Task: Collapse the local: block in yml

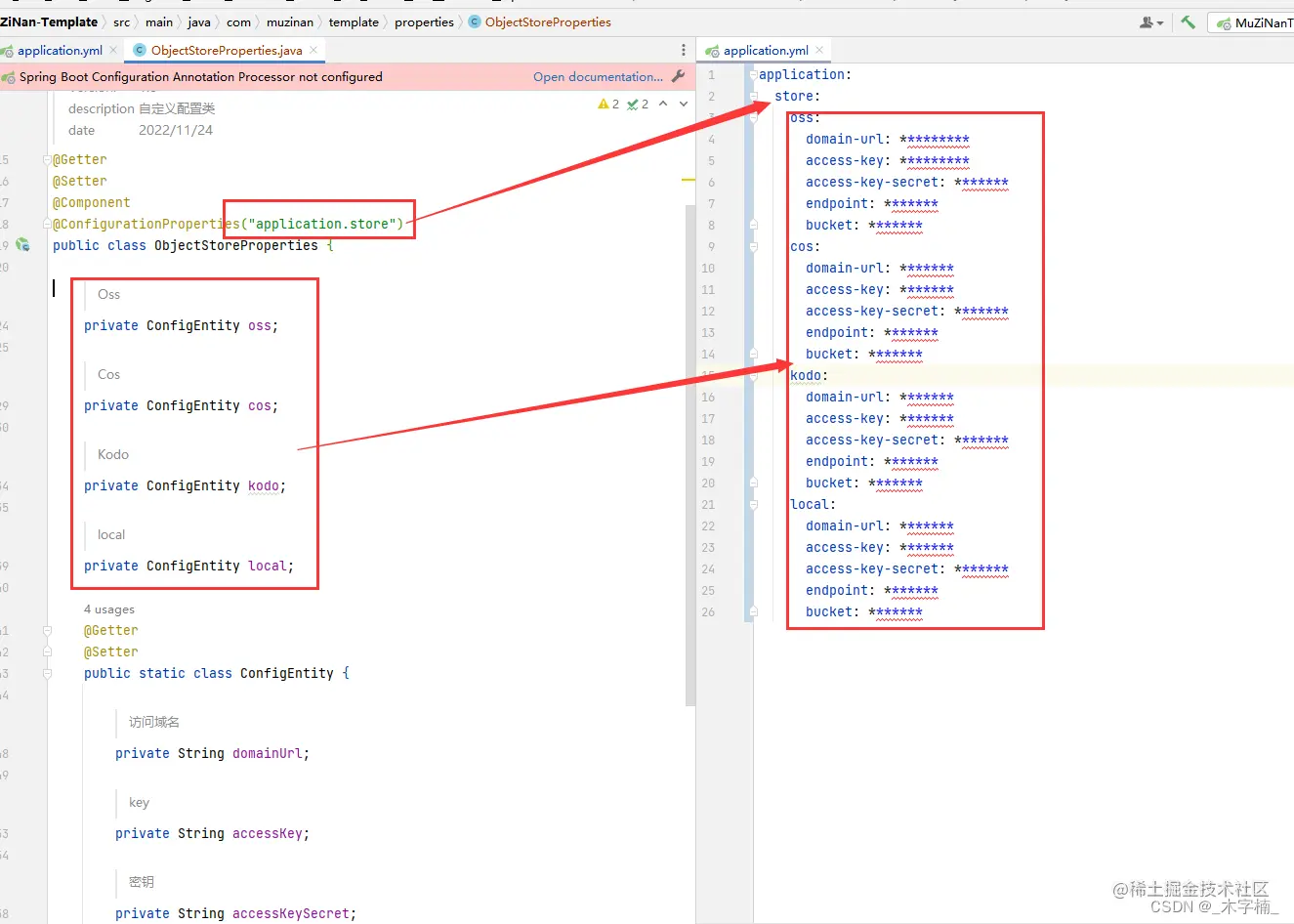Action: coord(753,504)
